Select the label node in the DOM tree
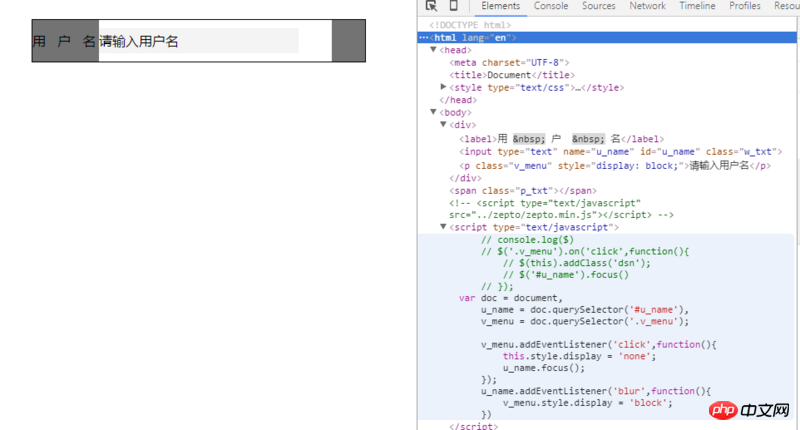Viewport: 800px width, 430px height. [561, 139]
